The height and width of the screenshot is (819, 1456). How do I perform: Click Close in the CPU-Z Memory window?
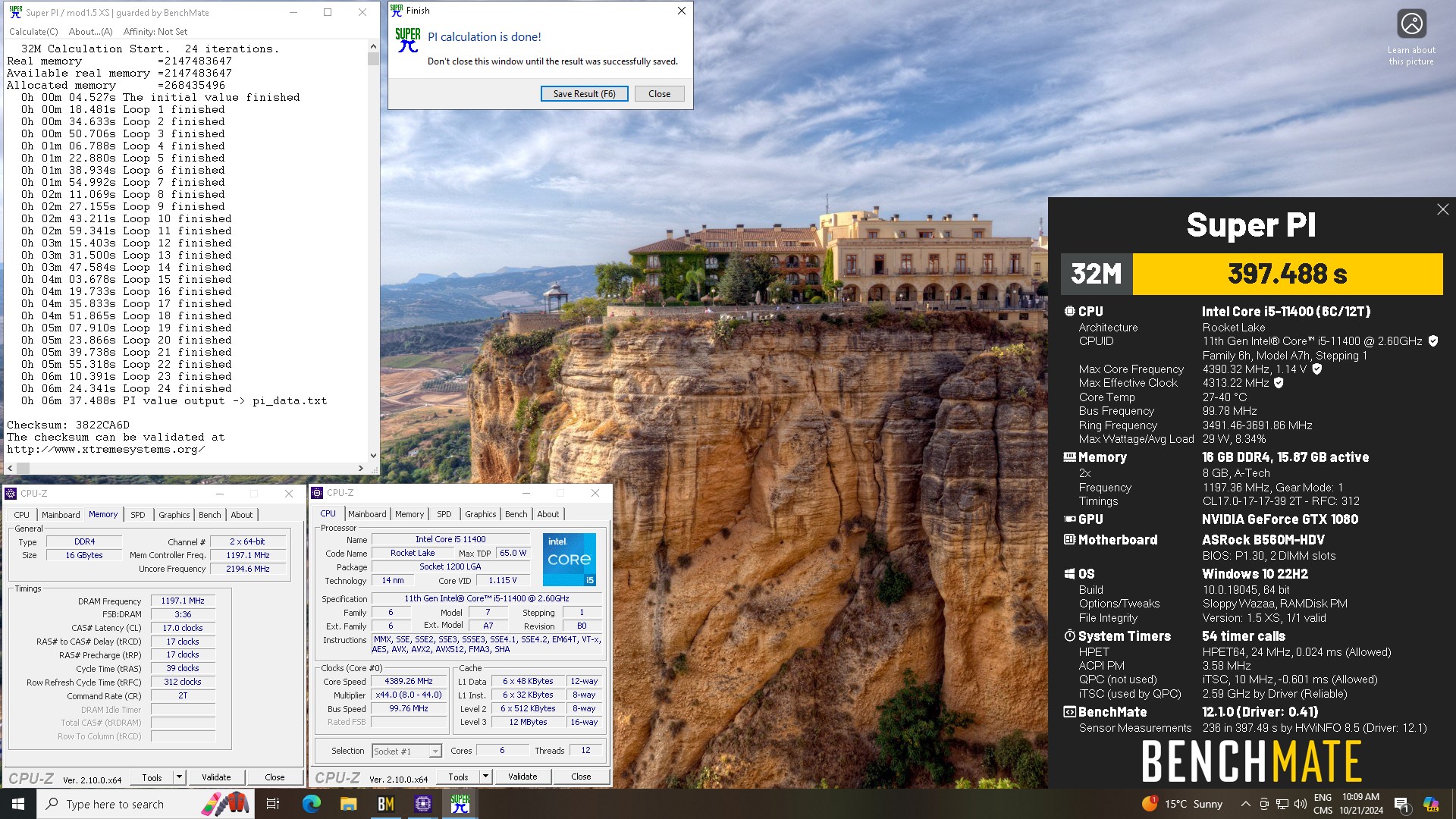275,777
